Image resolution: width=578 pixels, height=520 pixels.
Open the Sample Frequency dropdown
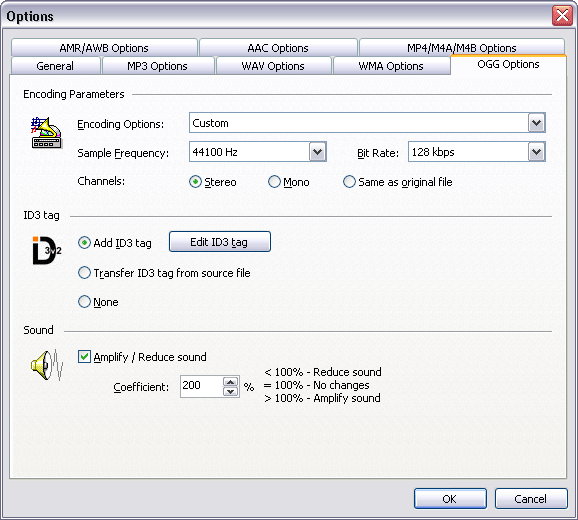(317, 152)
